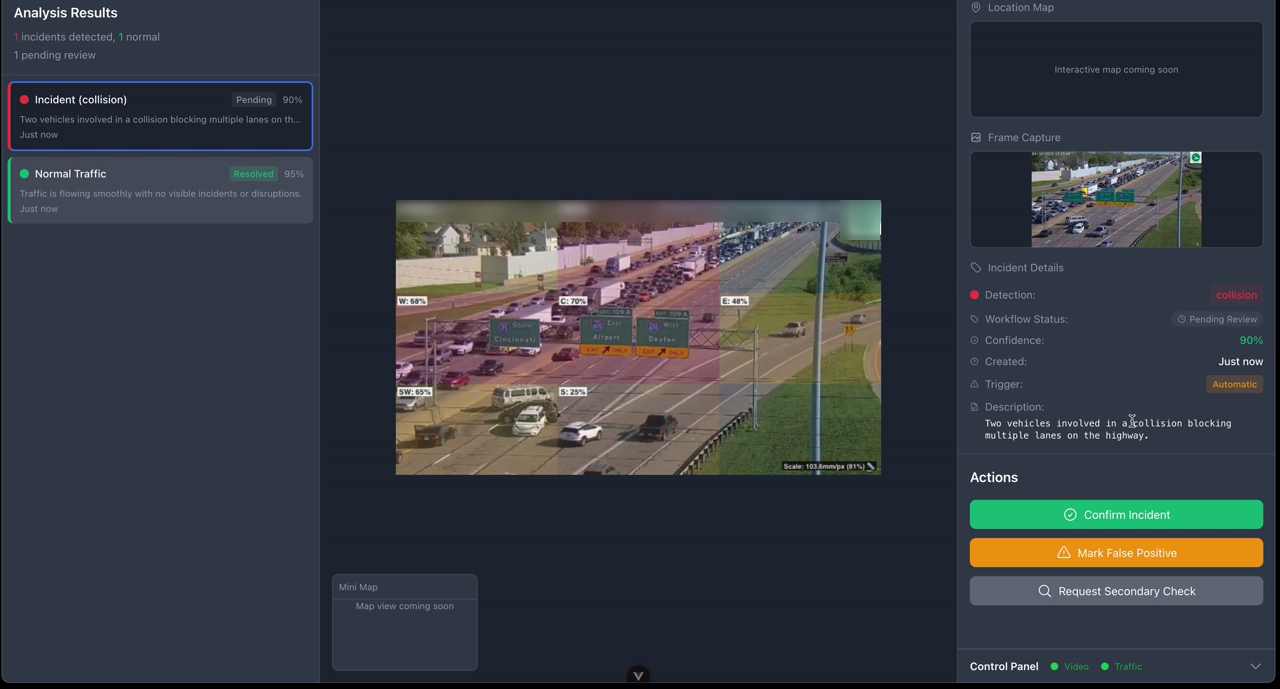Viewport: 1280px width, 689px height.
Task: Click the green badge on the frame capture thumbnail
Action: click(x=1195, y=158)
